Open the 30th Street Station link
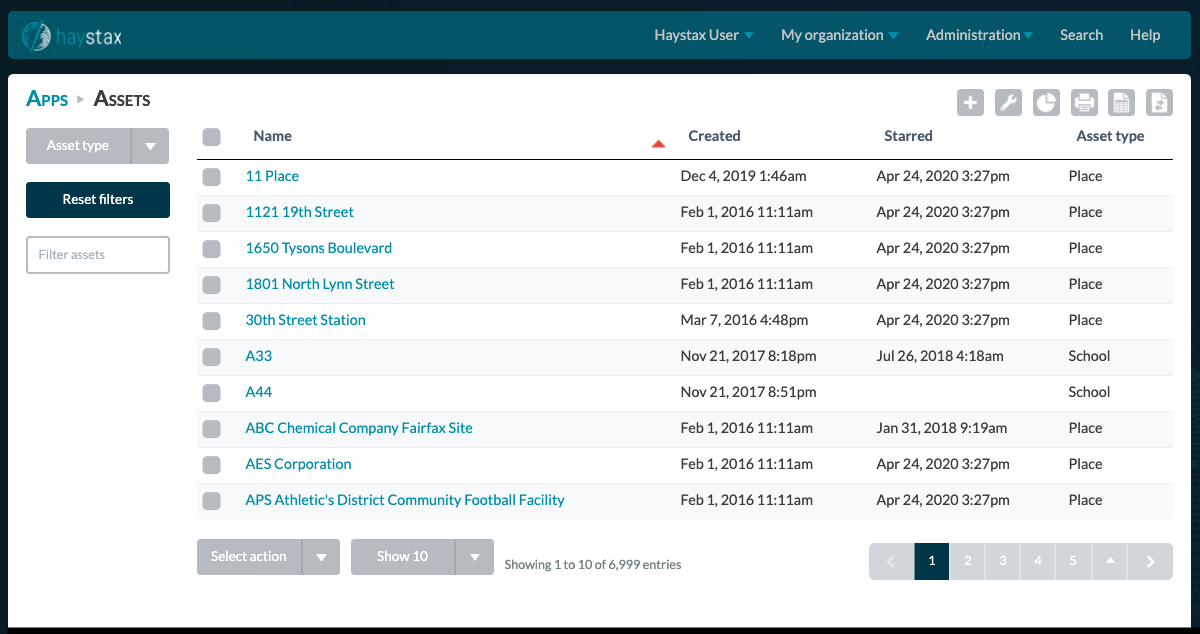 tap(306, 320)
